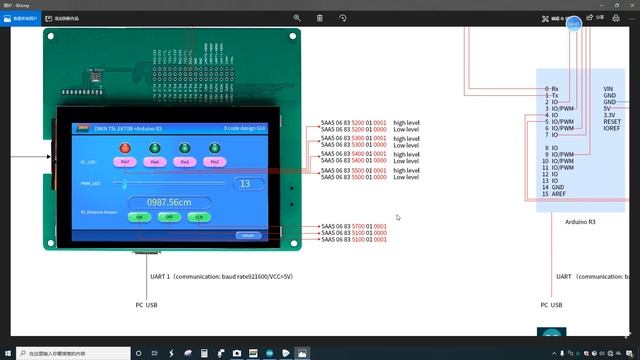Image resolution: width=640 pixels, height=360 pixels.
Task: Click the Windows taskbar search box
Action: tap(73, 353)
